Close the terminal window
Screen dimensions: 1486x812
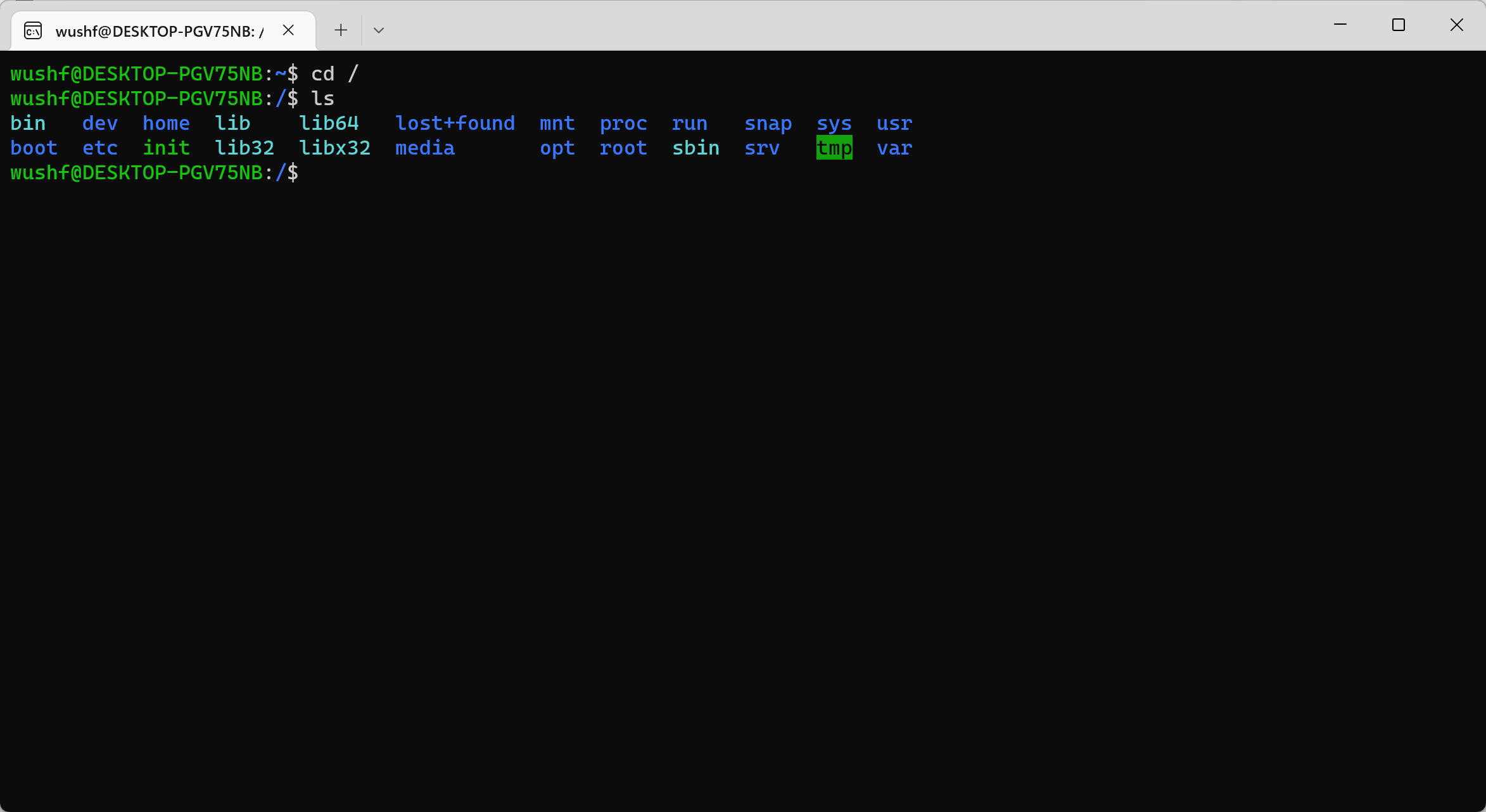(1457, 25)
